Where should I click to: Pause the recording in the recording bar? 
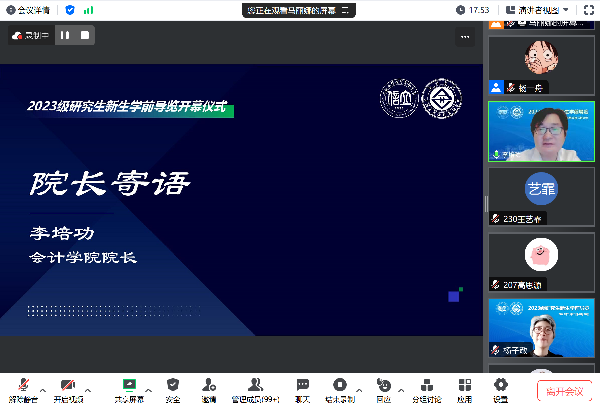tap(65, 35)
